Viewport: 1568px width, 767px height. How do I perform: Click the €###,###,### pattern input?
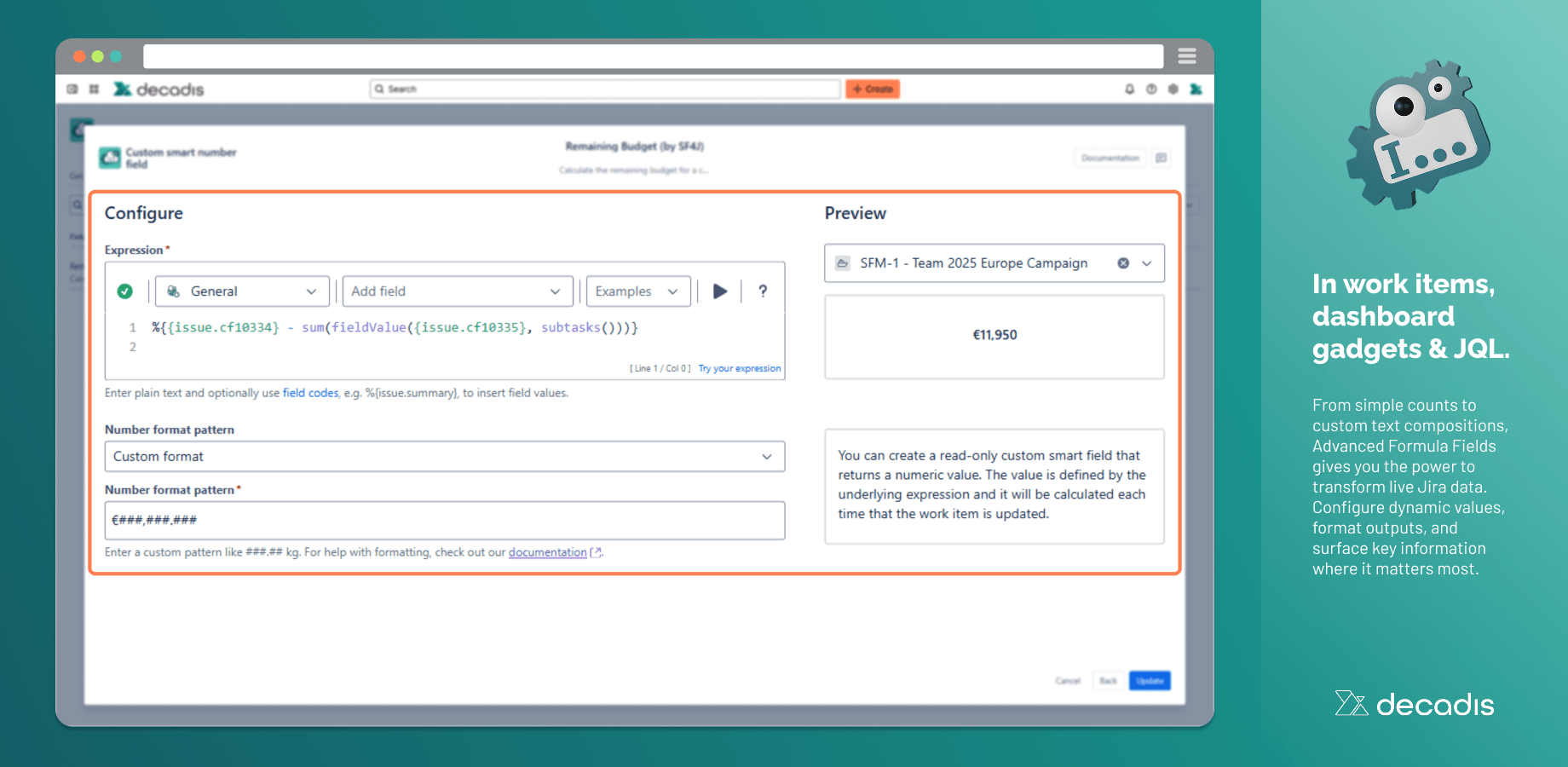point(445,520)
